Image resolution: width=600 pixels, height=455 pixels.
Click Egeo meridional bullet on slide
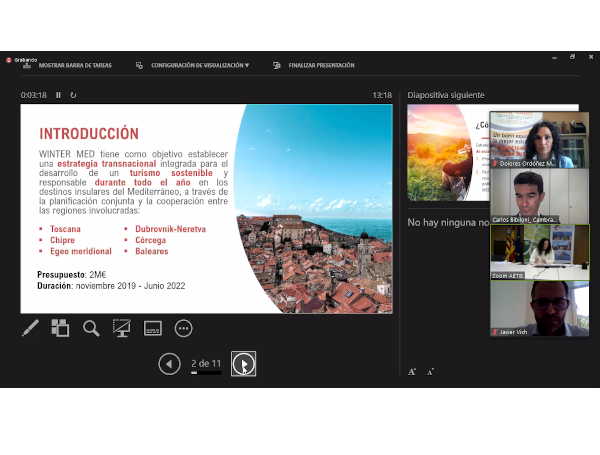(x=81, y=251)
